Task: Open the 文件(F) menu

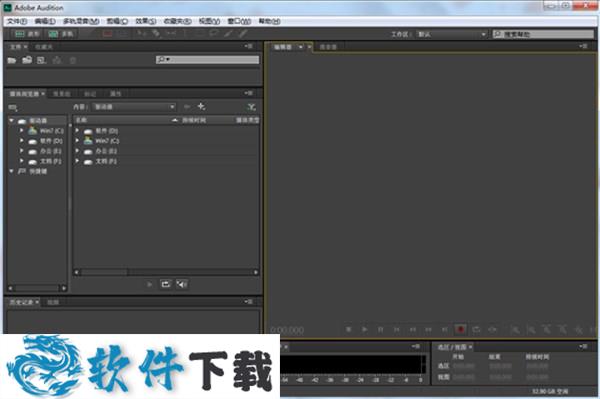Action: coord(17,21)
